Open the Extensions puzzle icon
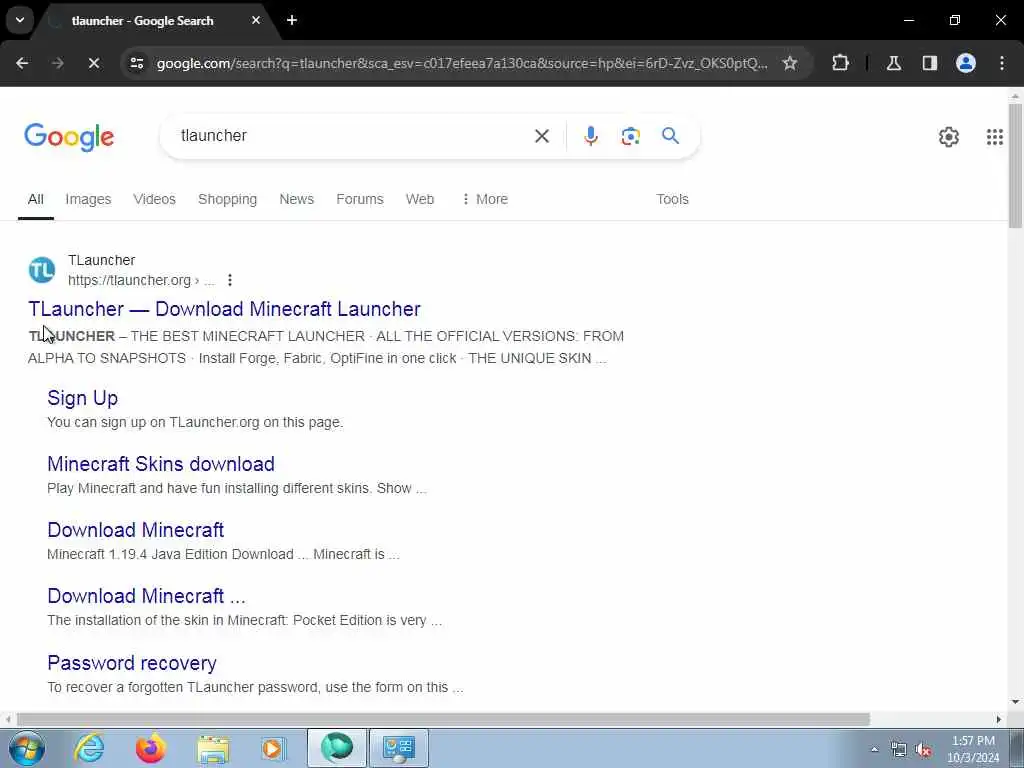Image resolution: width=1024 pixels, height=768 pixels. coord(840,63)
